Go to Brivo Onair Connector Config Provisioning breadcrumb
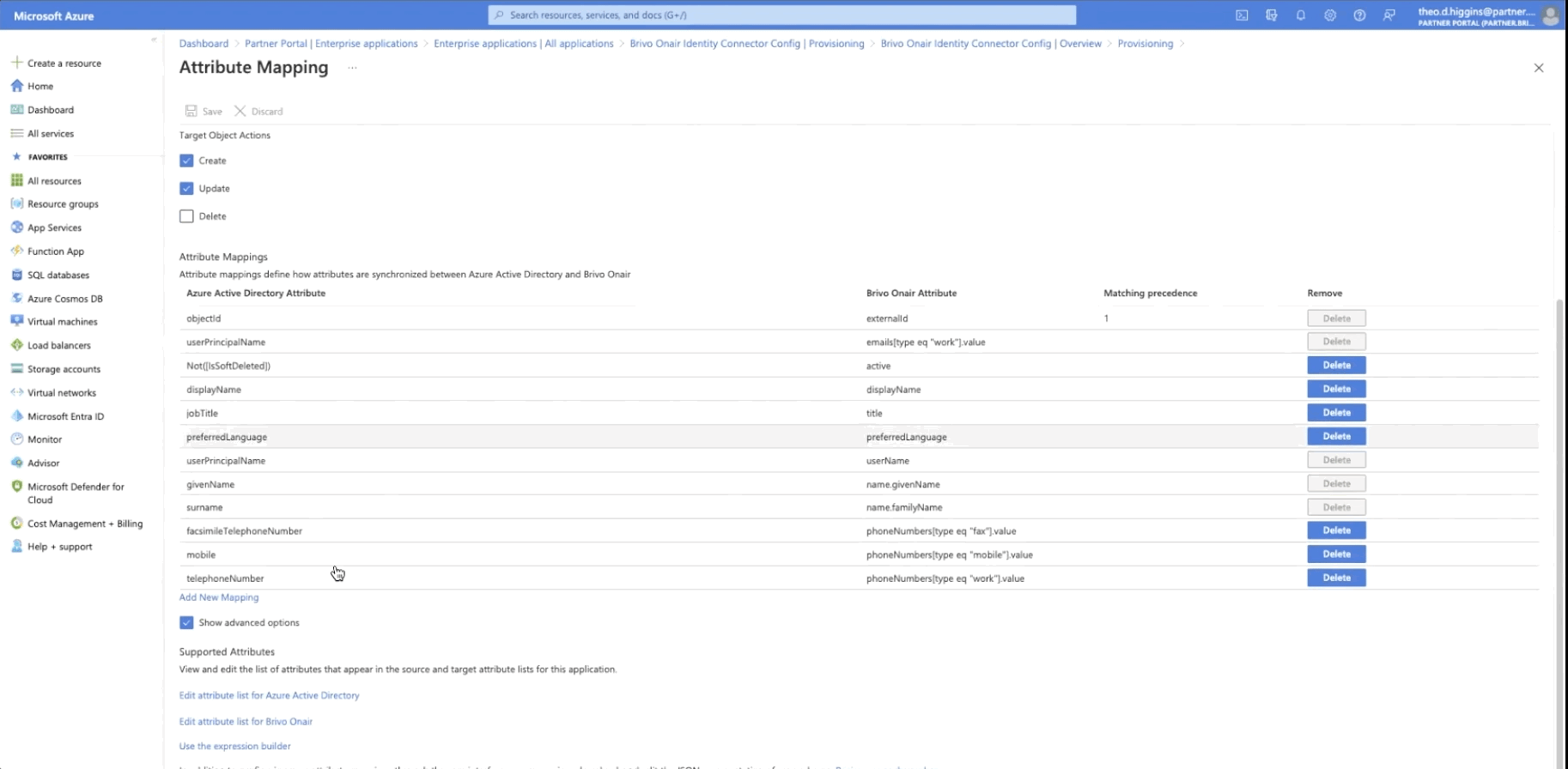 (747, 44)
